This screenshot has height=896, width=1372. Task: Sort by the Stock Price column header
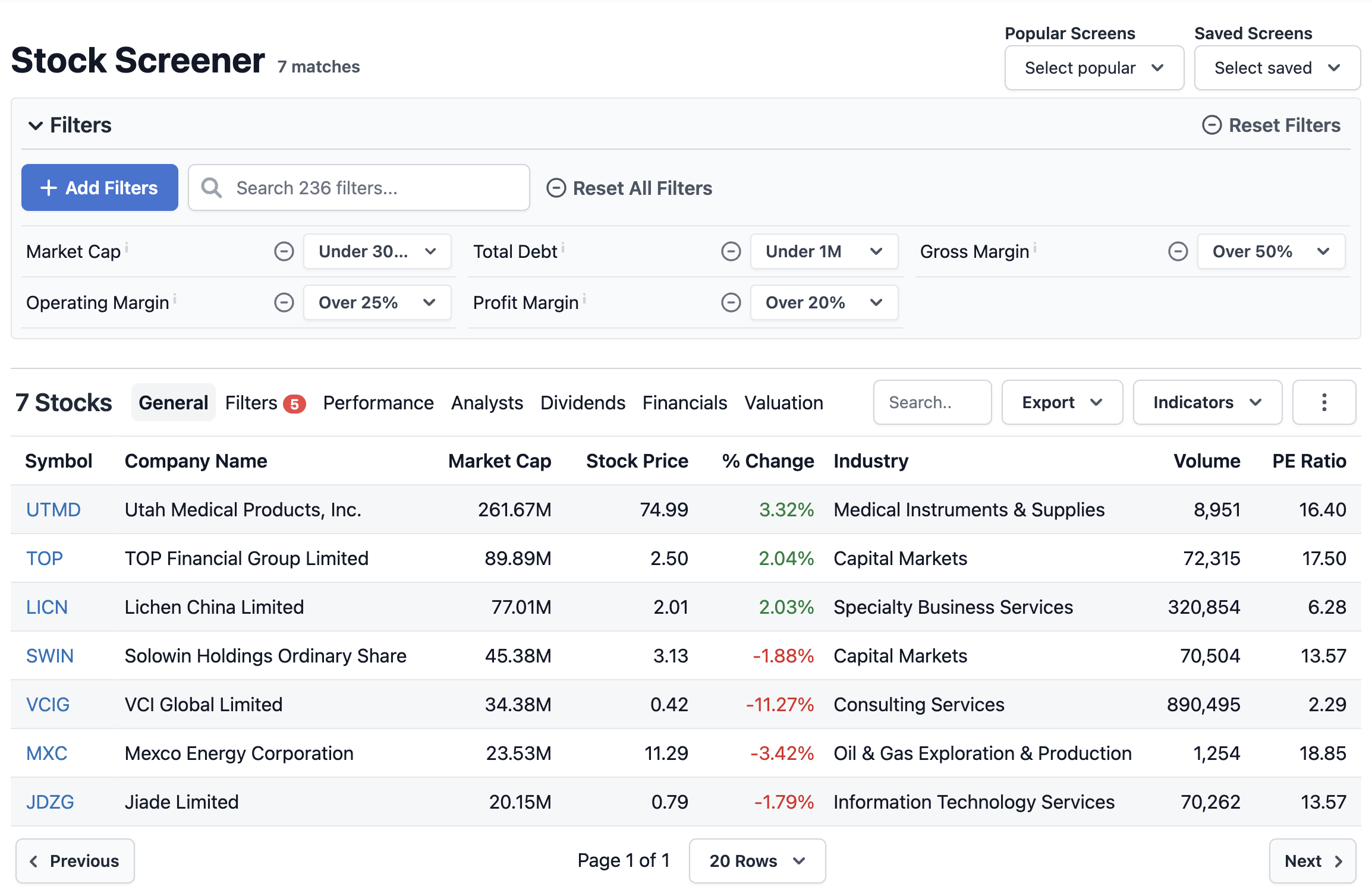pyautogui.click(x=637, y=461)
